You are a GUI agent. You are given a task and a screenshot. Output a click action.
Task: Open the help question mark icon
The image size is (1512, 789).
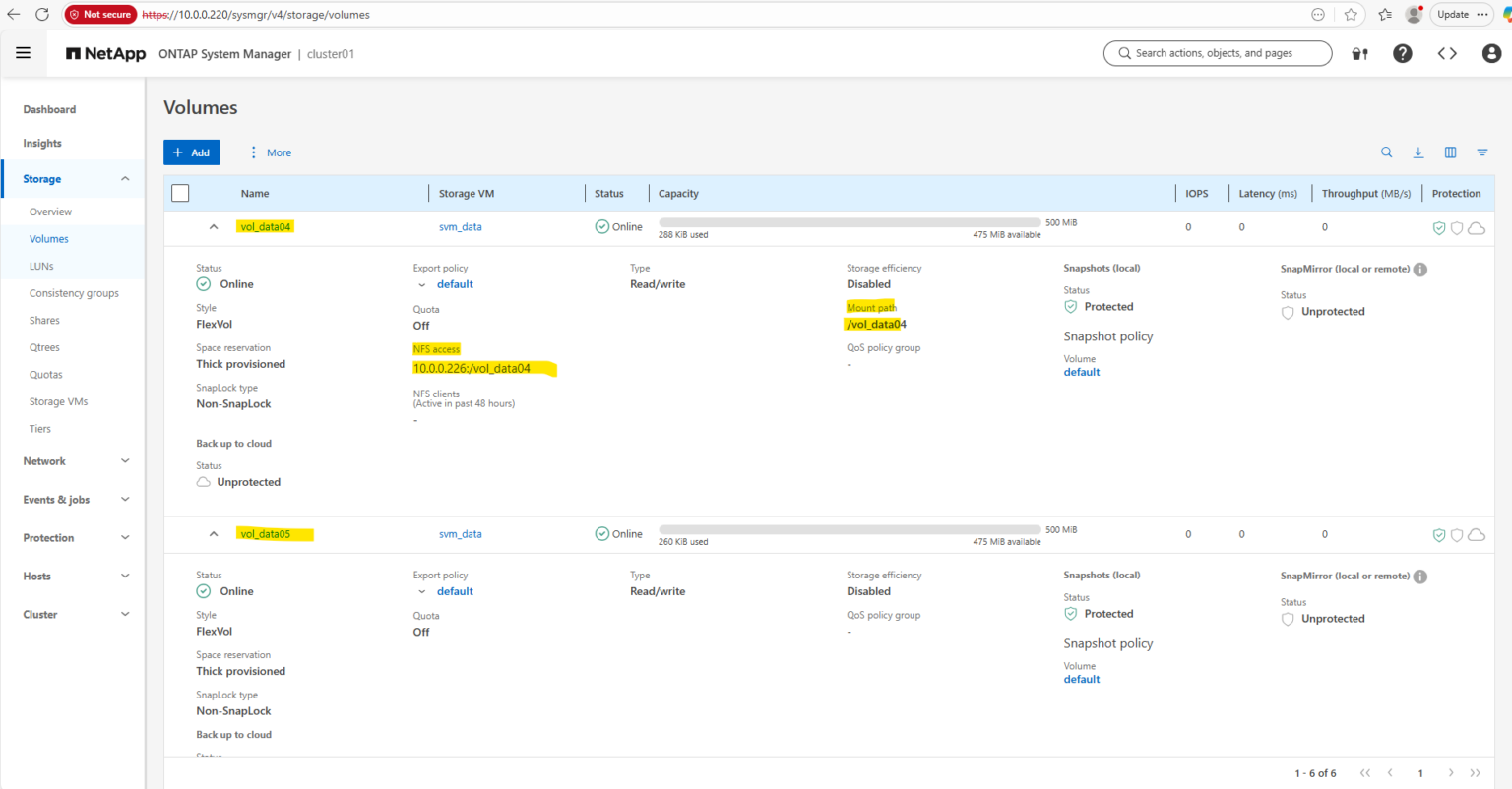1402,53
